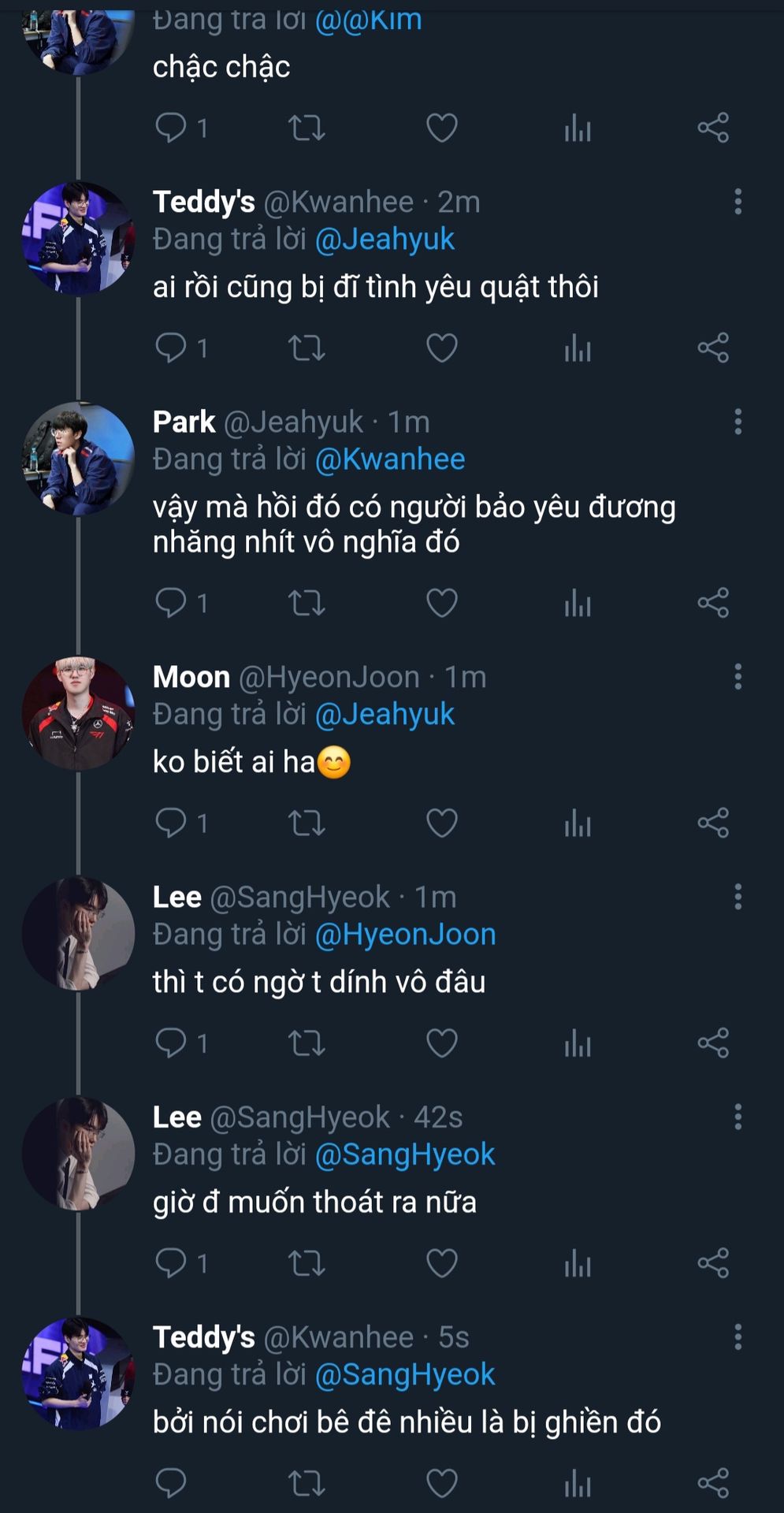The height and width of the screenshot is (1513, 784).
Task: Open the @Jeahyuk mention in Moon's reply
Action: (385, 714)
